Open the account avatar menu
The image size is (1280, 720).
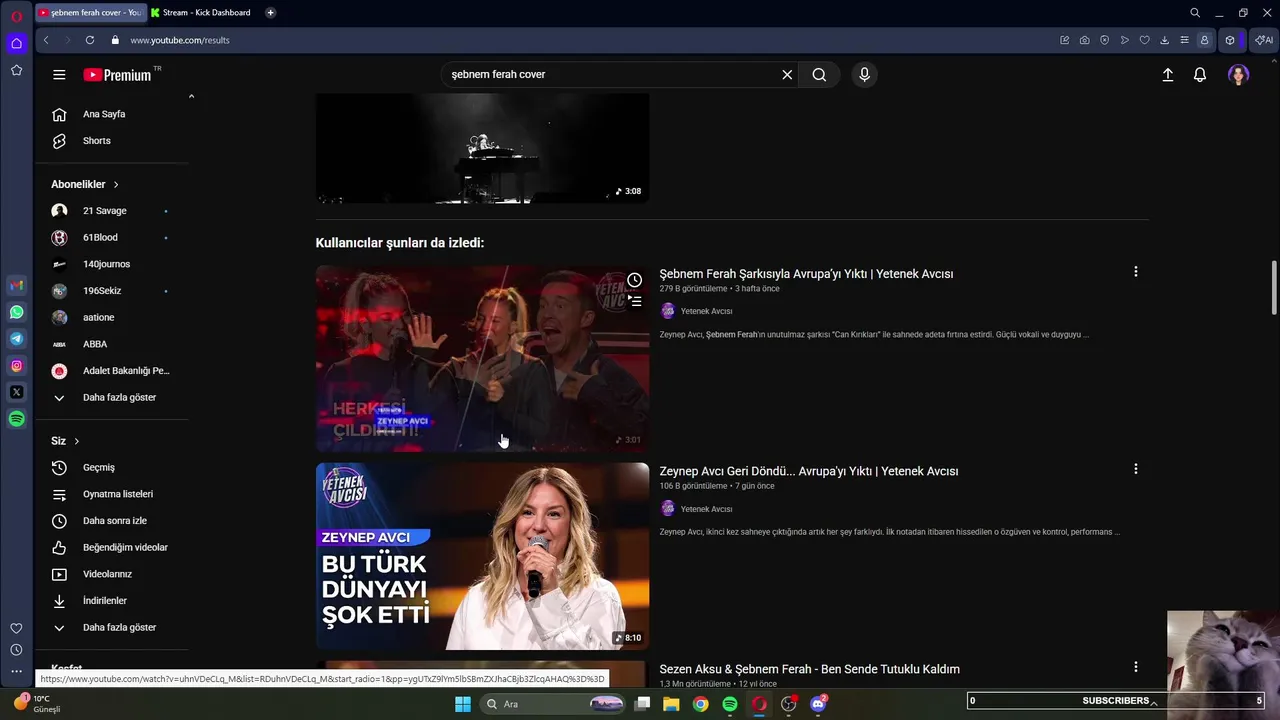pos(1238,74)
